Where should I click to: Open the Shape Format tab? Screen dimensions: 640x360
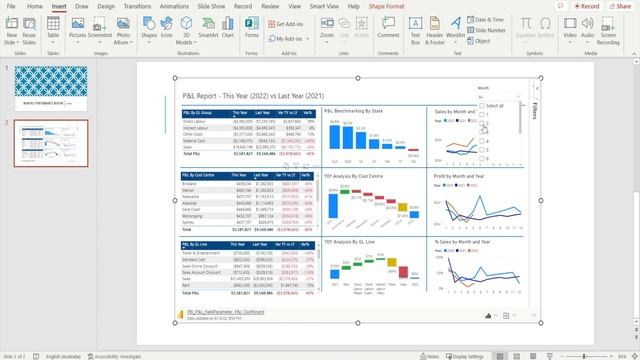tap(386, 6)
